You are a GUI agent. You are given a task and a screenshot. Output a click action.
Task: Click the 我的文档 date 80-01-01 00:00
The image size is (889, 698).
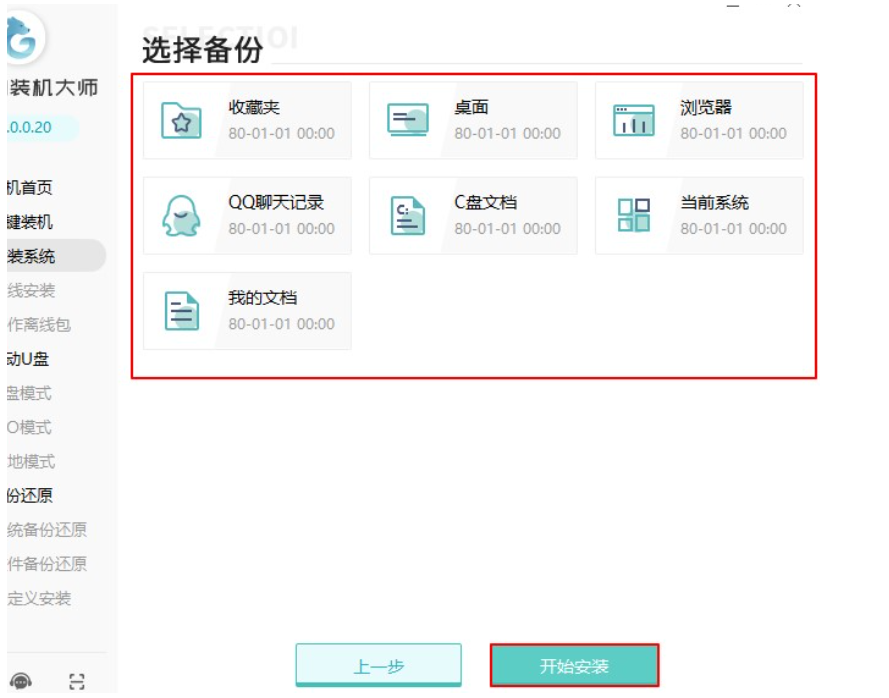(281, 324)
